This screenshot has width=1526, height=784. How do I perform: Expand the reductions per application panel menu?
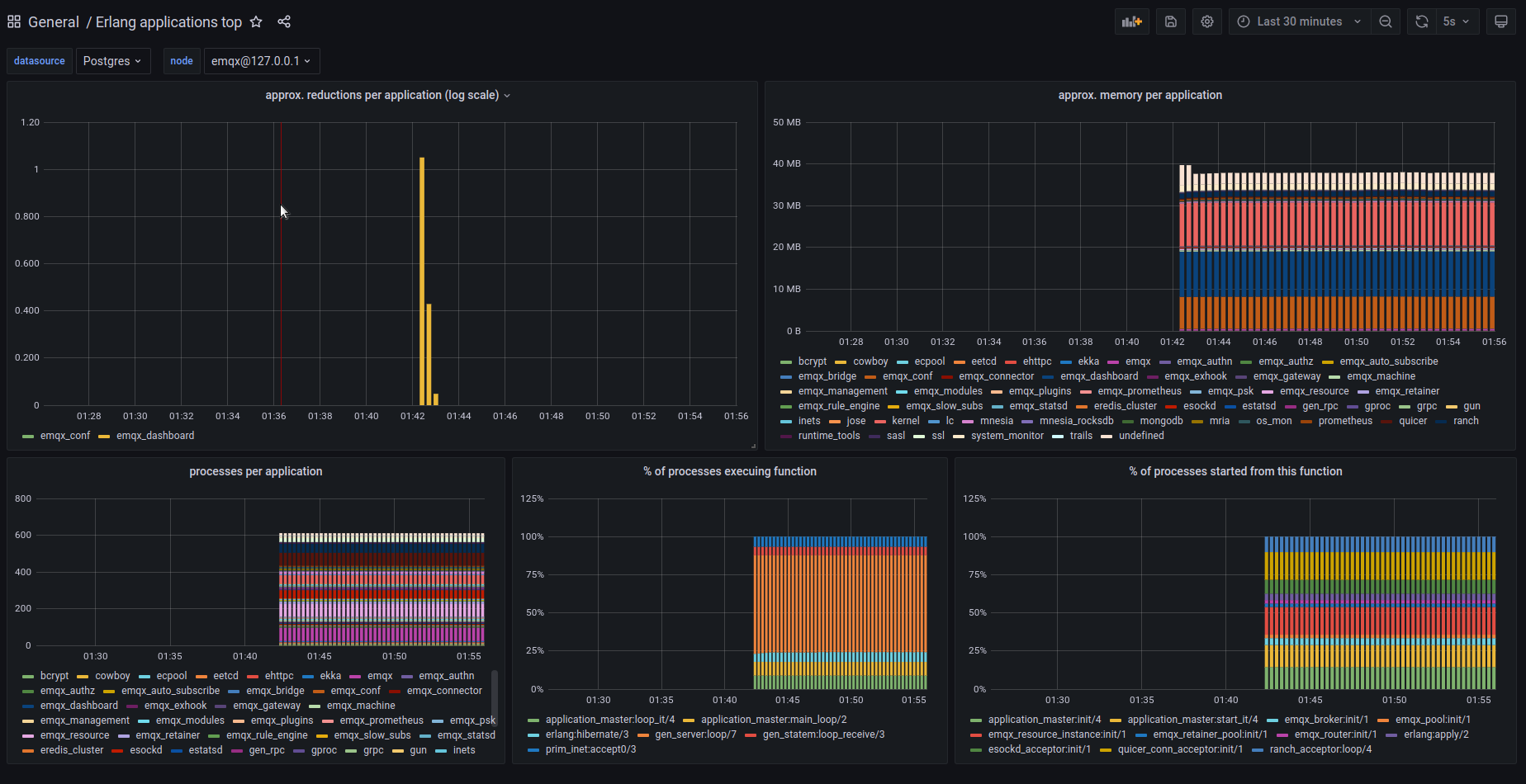pos(507,96)
